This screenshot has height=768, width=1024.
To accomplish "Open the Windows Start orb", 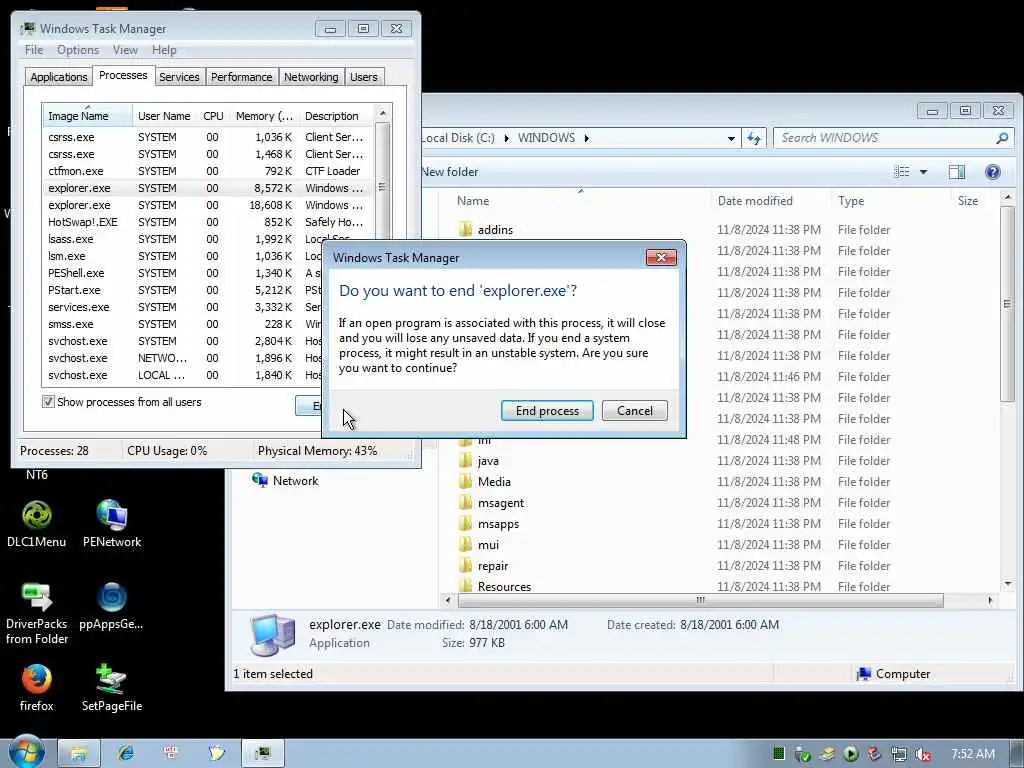I will (x=26, y=752).
